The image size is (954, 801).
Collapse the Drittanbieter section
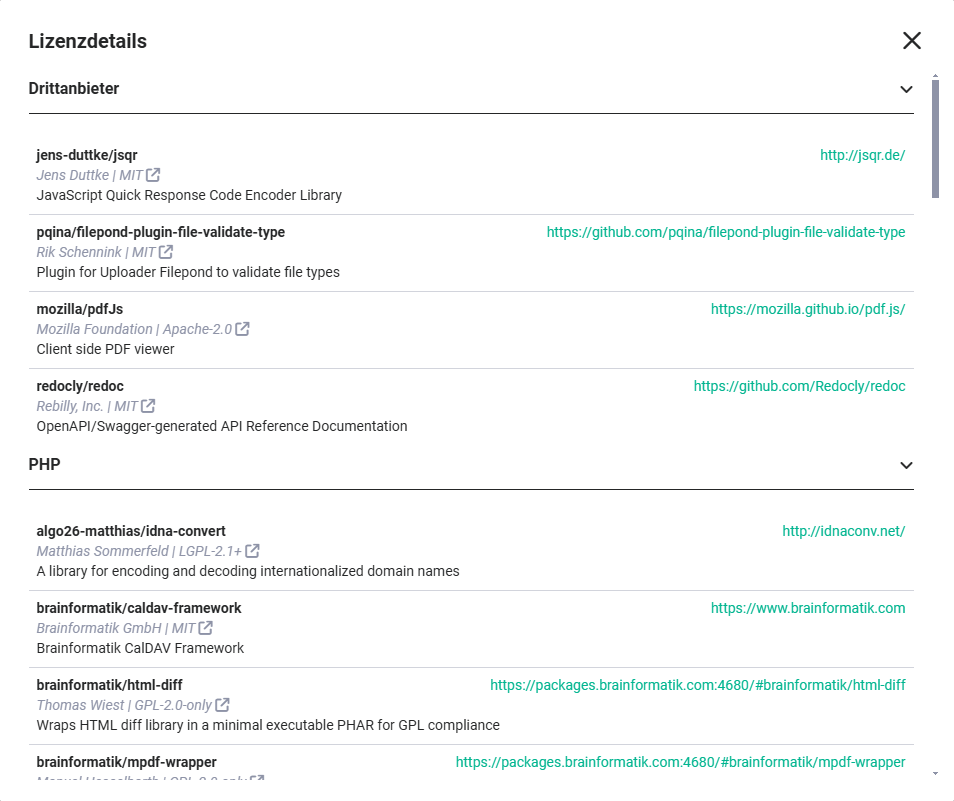(906, 89)
